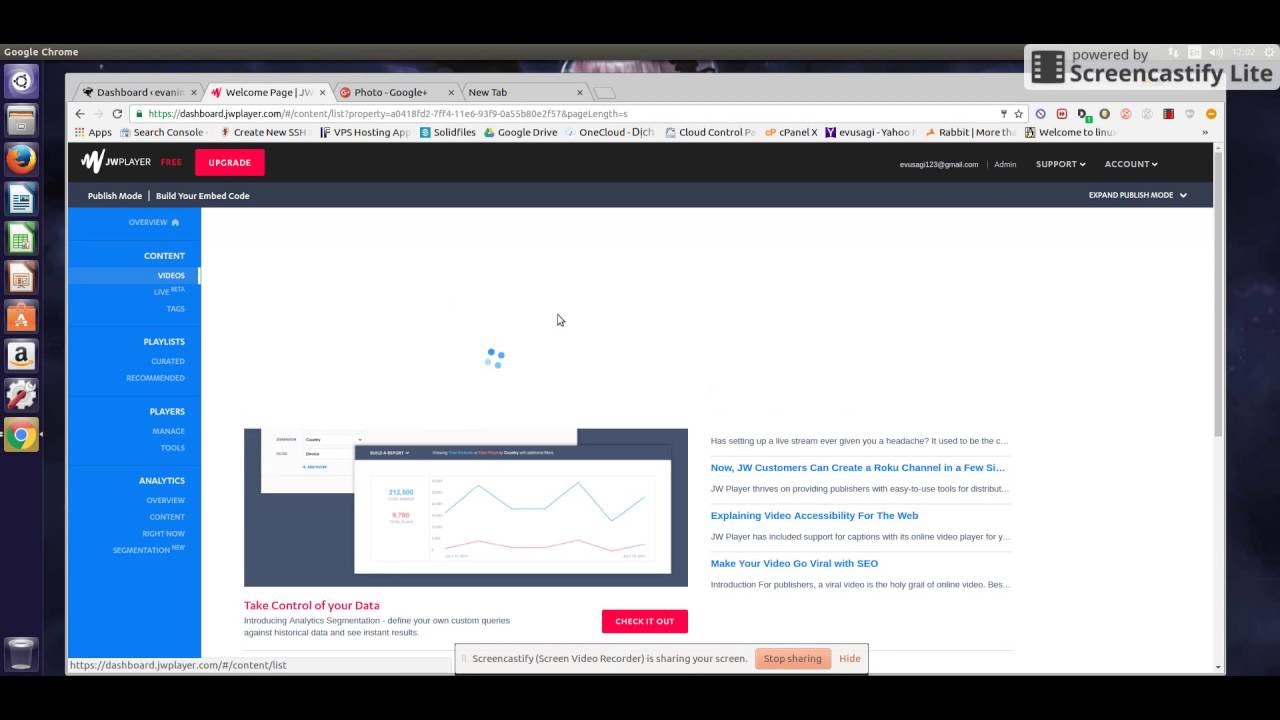Go to Overview in top sidebar
Viewport: 1280px width, 720px height.
[x=154, y=222]
